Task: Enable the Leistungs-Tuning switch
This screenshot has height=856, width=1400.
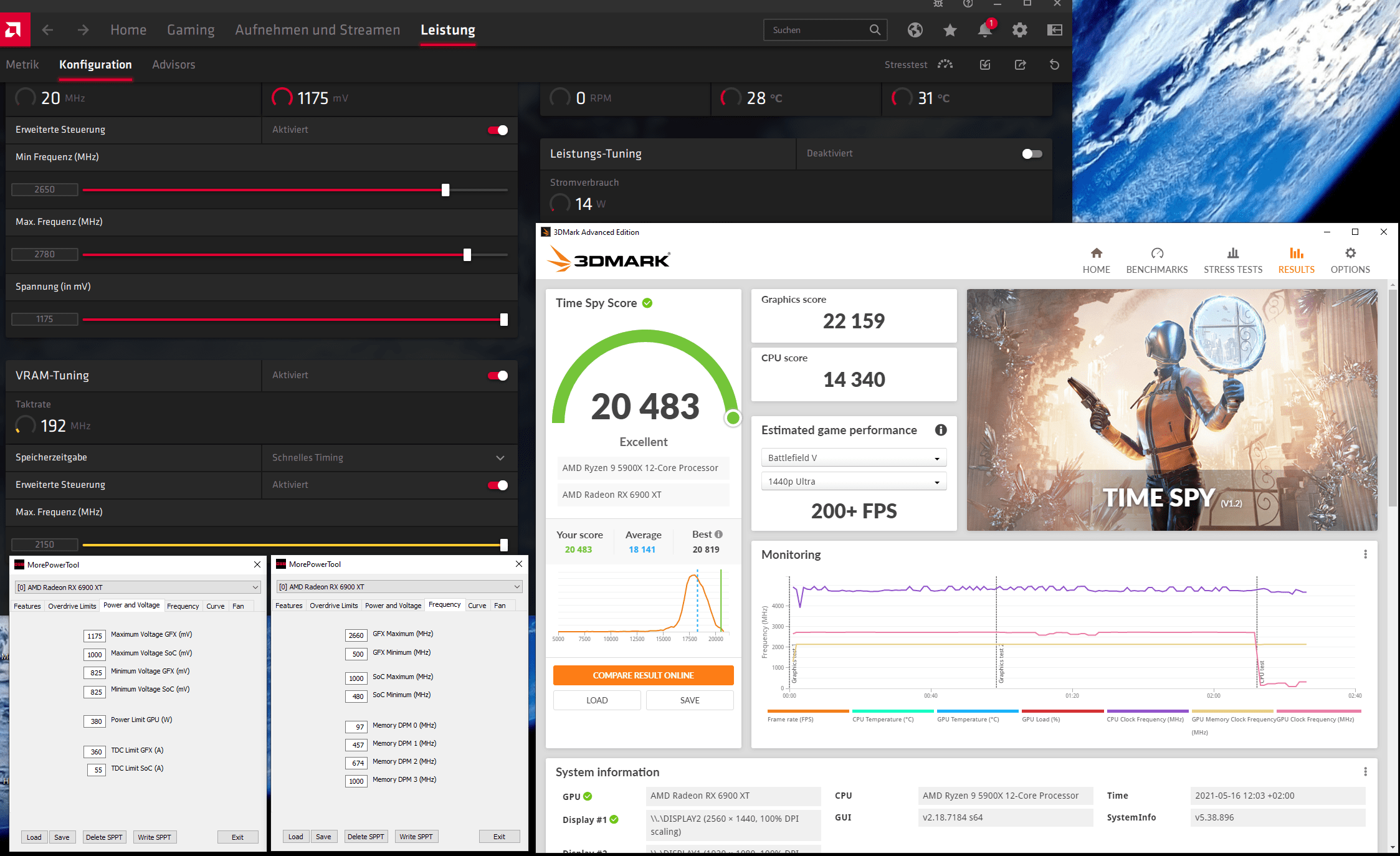Action: (x=1032, y=153)
